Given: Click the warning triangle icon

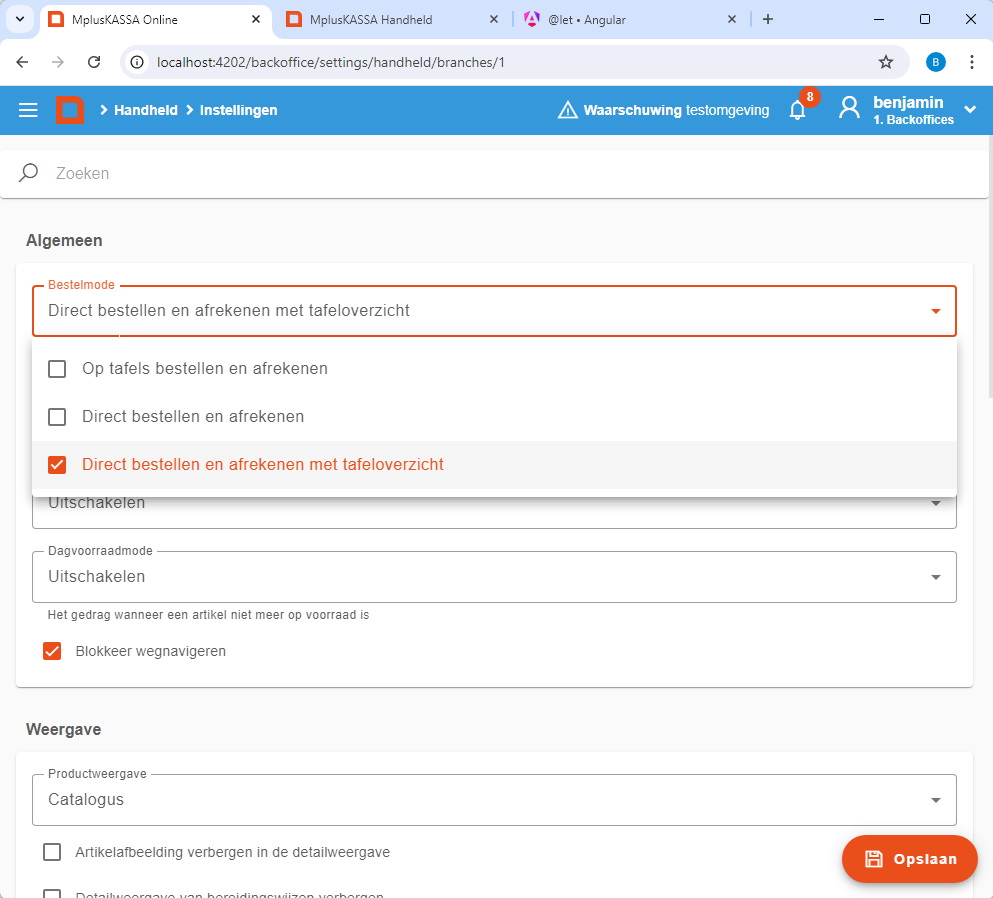Looking at the screenshot, I should (x=567, y=110).
